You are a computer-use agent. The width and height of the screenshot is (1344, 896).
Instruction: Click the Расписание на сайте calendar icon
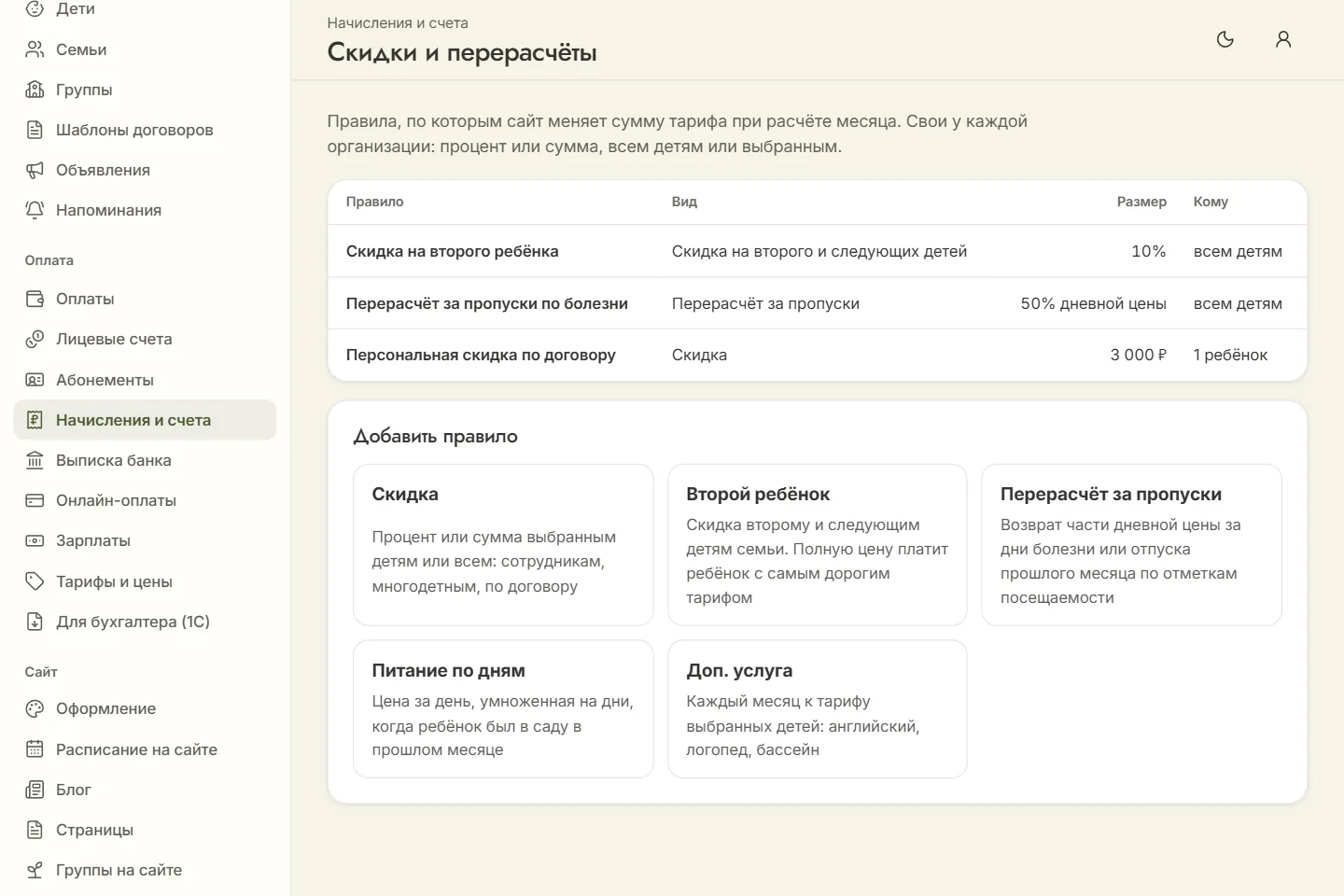click(x=35, y=749)
